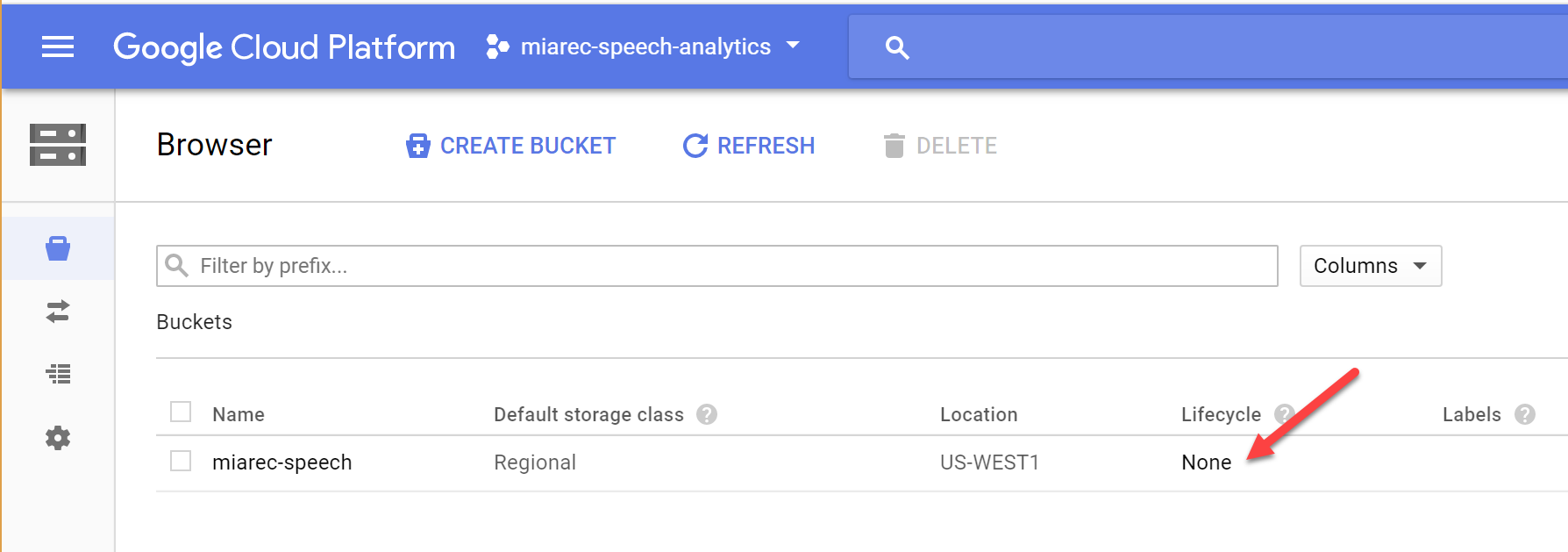Click the Browser page title

click(215, 145)
